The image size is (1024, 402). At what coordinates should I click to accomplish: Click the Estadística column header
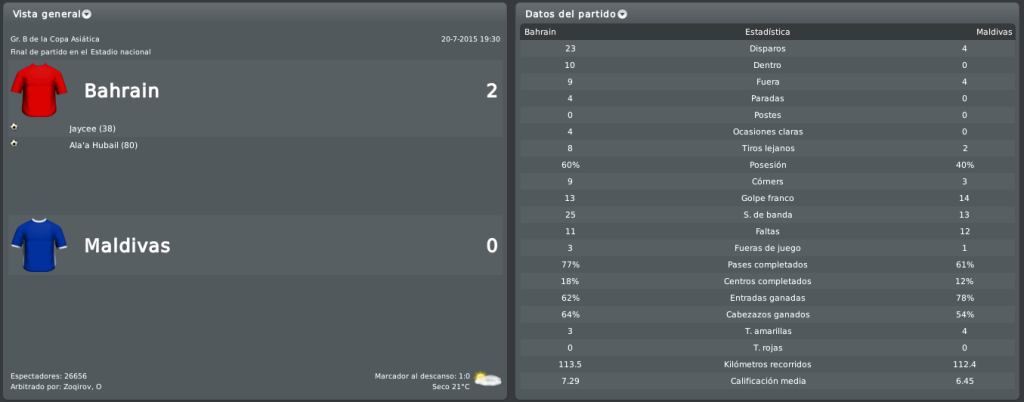(x=767, y=32)
